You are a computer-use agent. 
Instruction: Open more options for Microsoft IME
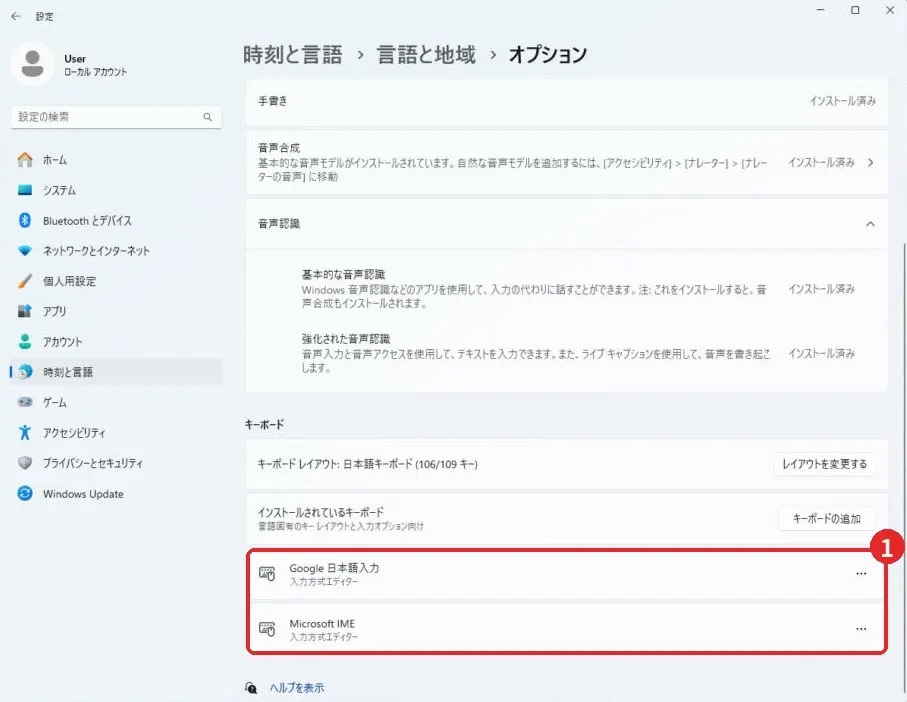click(861, 629)
